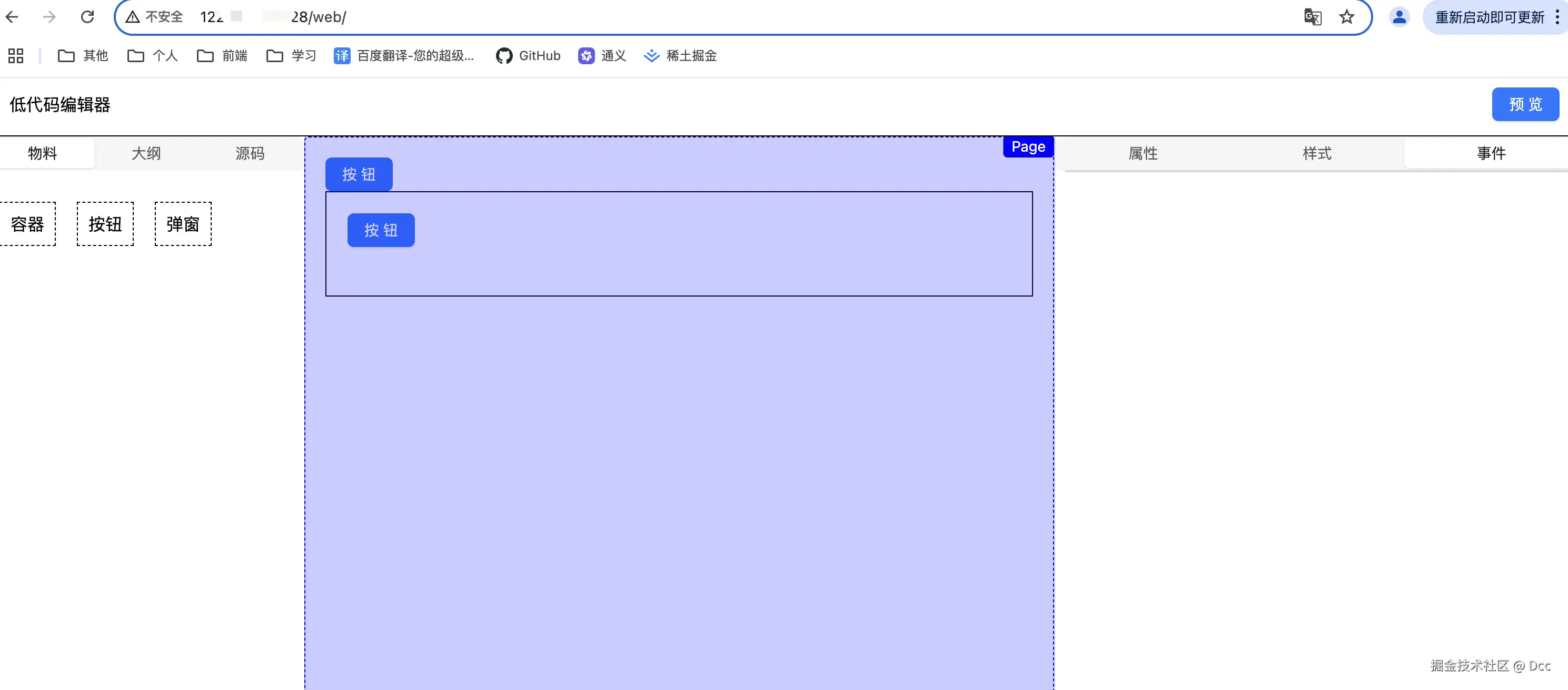
Task: Click the browser forward arrow
Action: point(49,17)
